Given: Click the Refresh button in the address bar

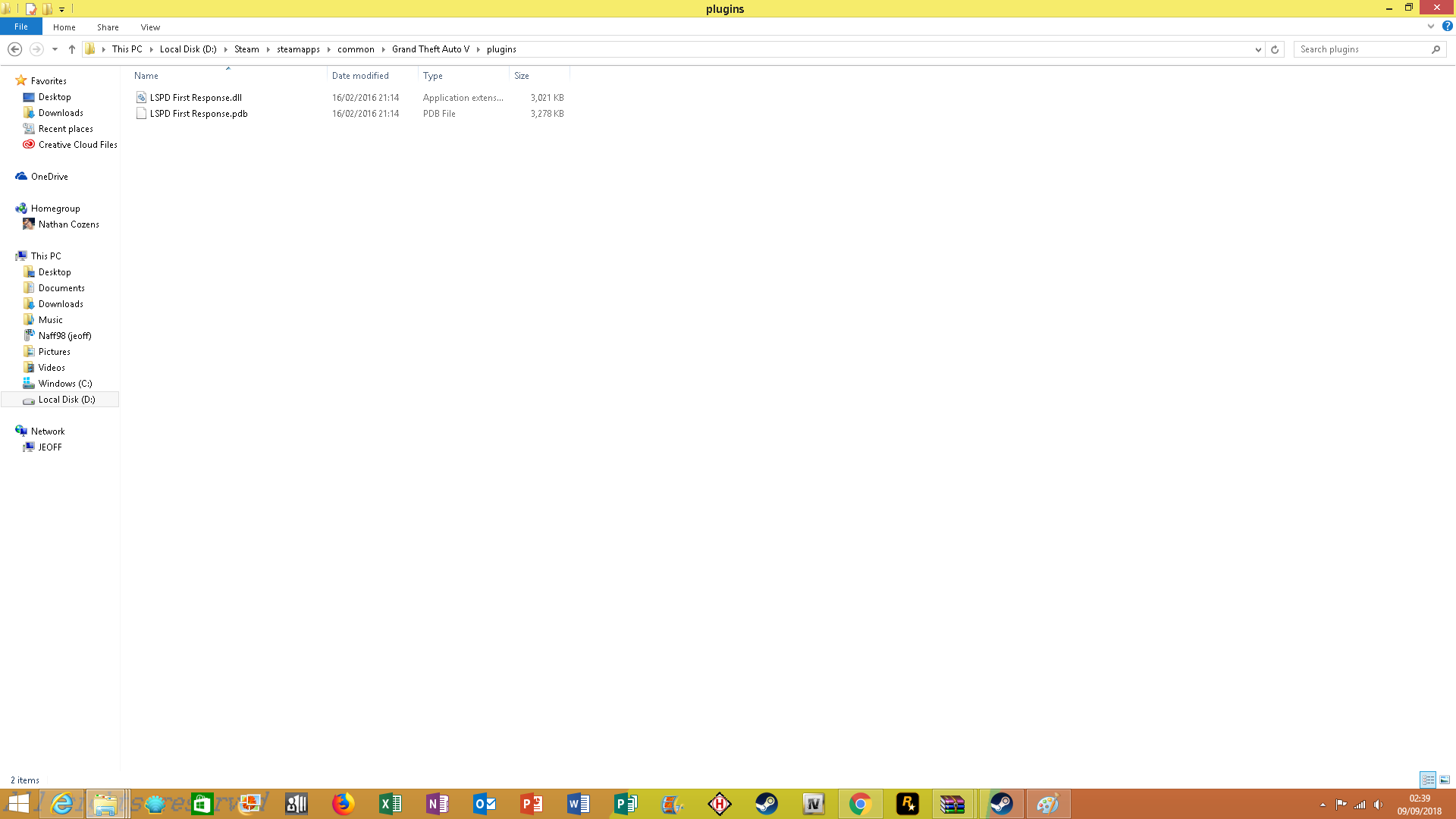Looking at the screenshot, I should tap(1275, 49).
